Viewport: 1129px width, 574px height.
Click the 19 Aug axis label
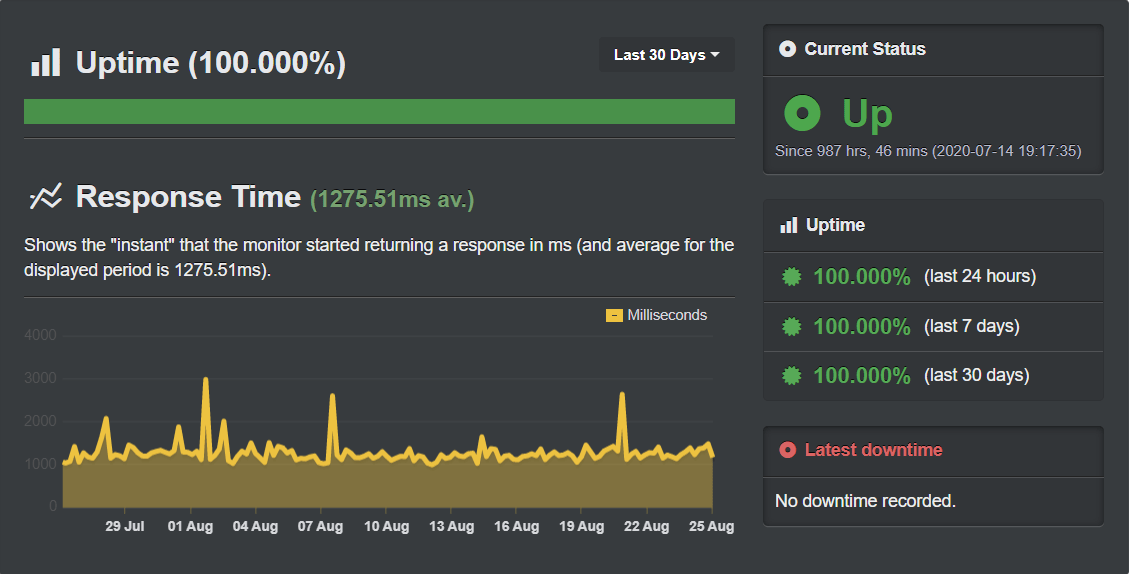click(x=582, y=526)
